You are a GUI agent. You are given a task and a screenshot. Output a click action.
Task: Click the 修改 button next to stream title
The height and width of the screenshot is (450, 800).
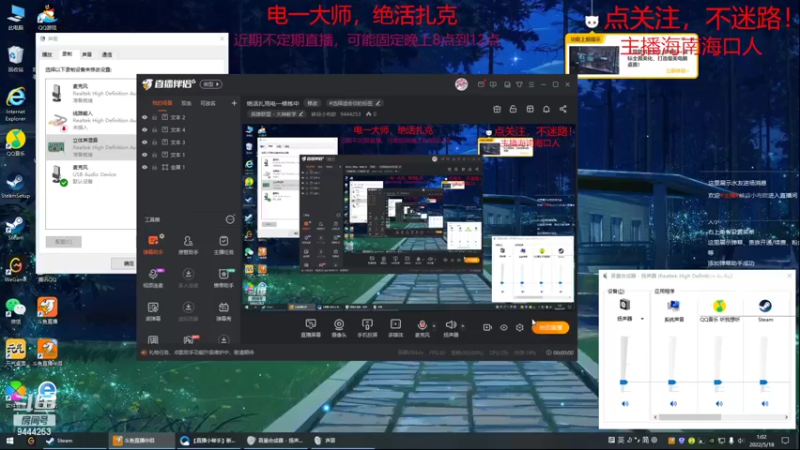point(312,103)
